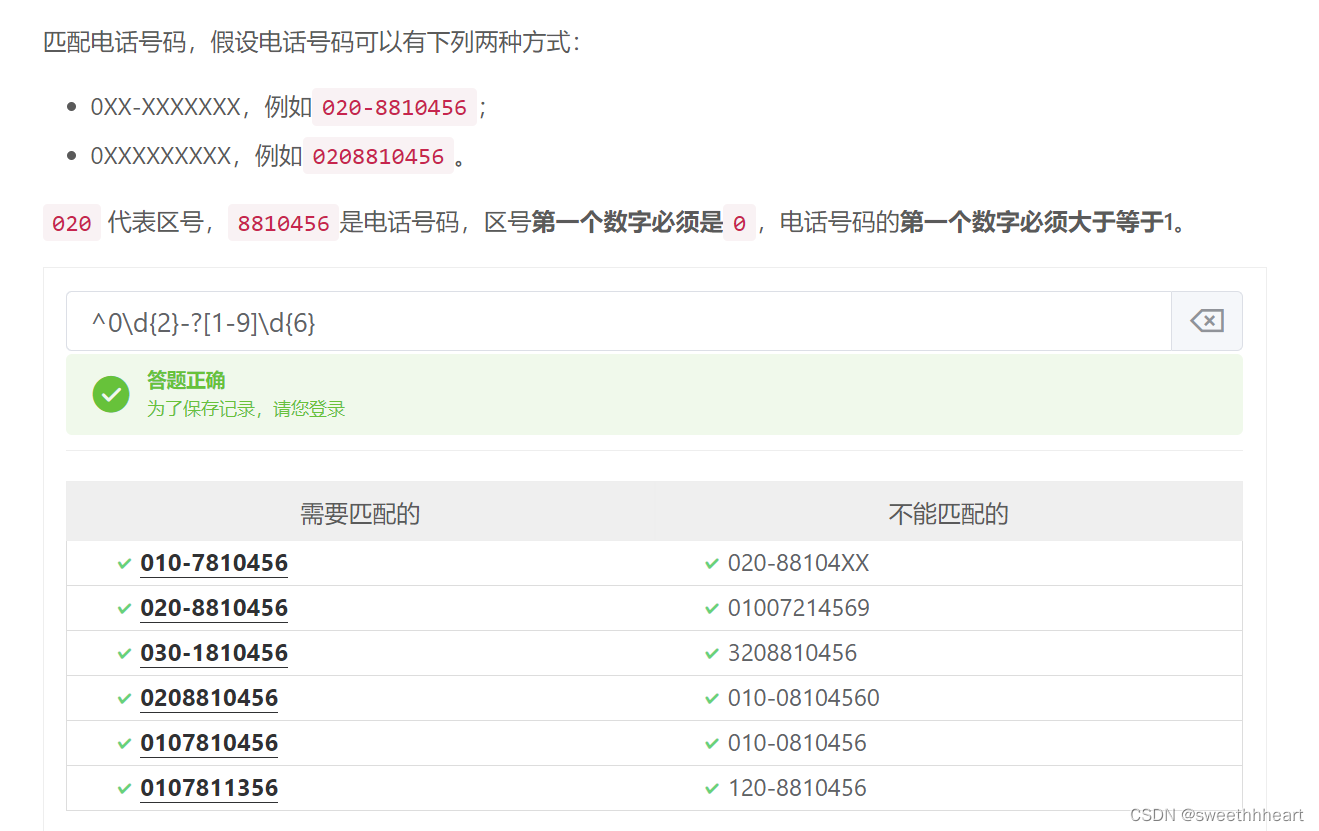Click the 为了保存记录,请您登录 login hint
The width and height of the screenshot is (1319, 831).
click(x=246, y=409)
